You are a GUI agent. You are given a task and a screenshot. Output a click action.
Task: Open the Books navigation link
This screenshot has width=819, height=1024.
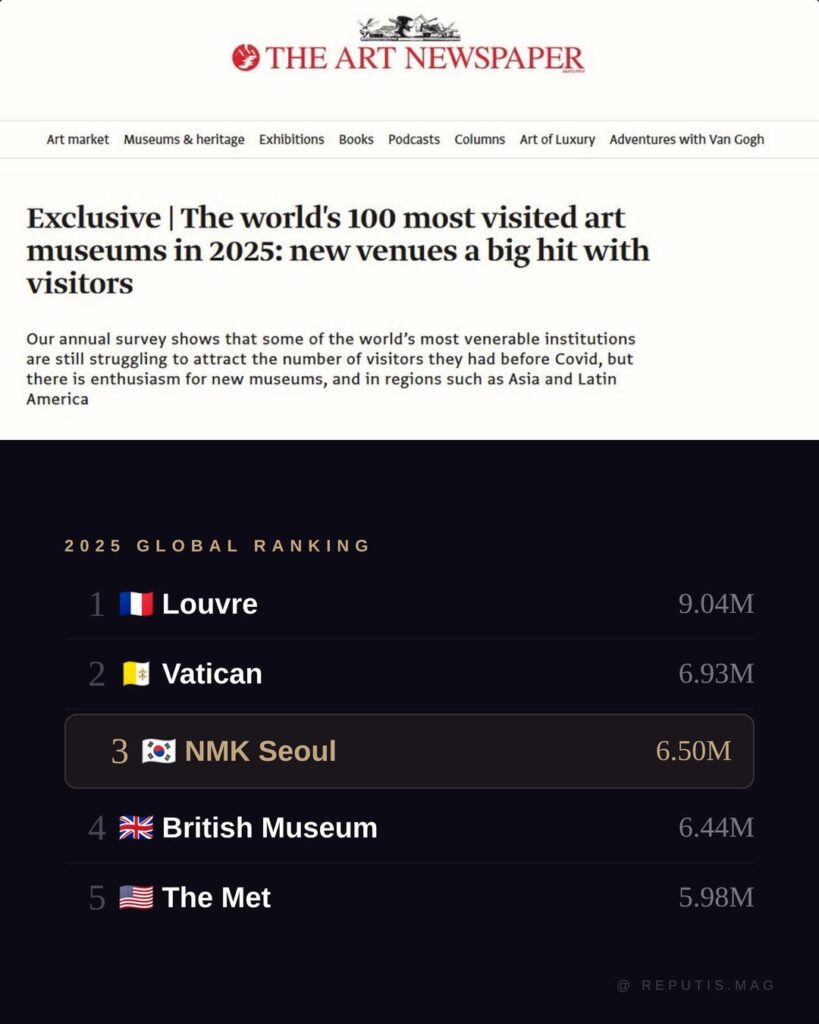(x=356, y=139)
